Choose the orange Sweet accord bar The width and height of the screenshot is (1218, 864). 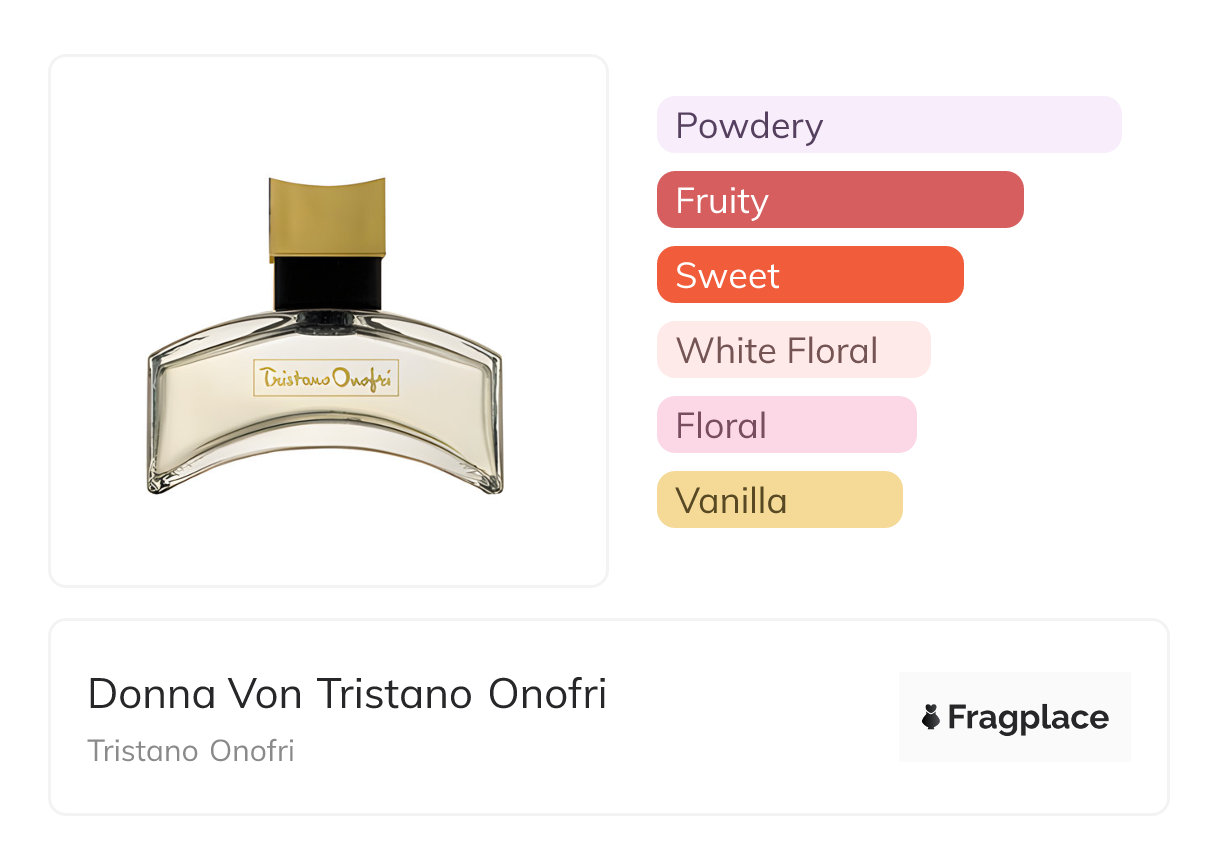point(810,275)
